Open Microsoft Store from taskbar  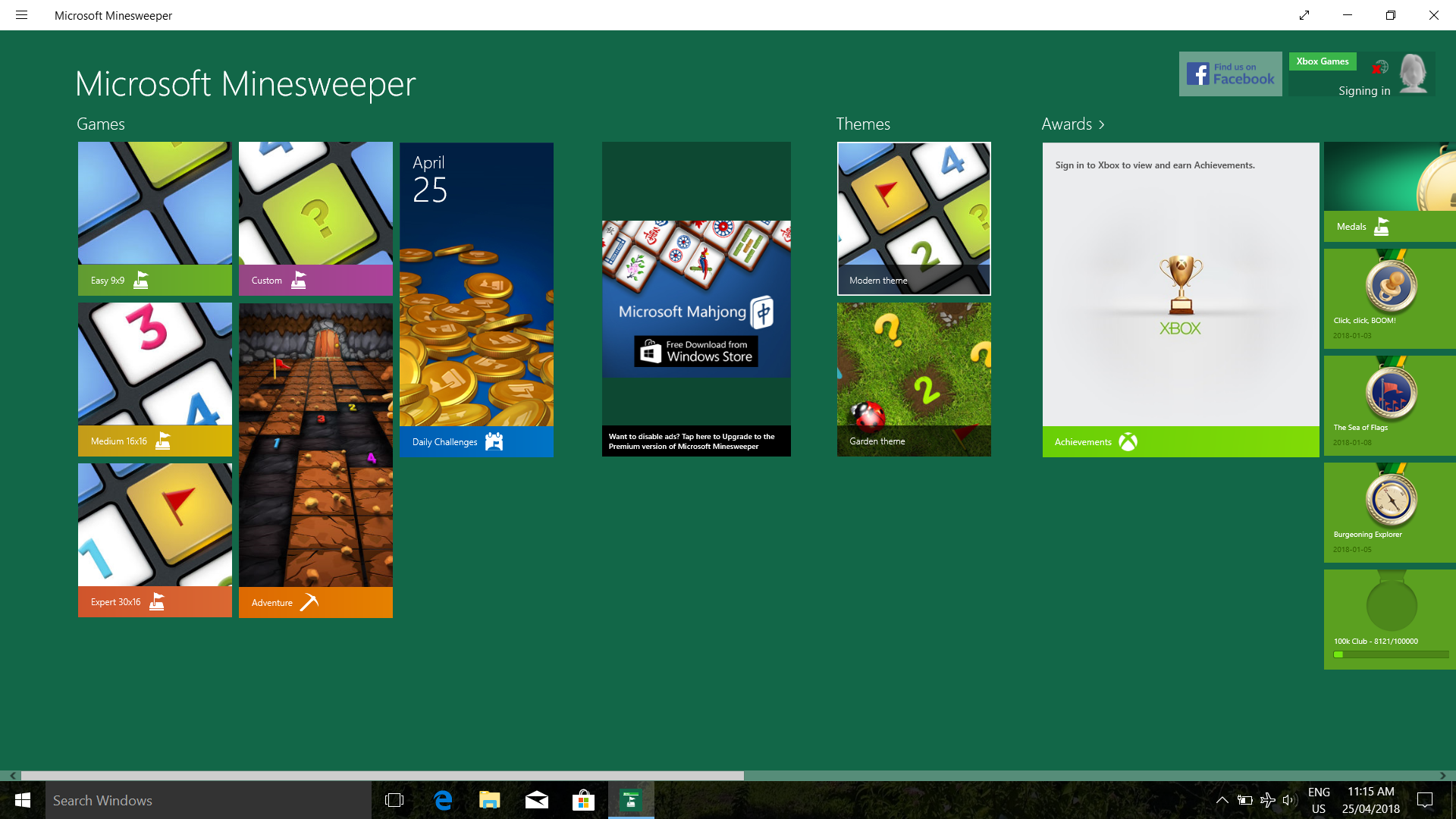(583, 800)
